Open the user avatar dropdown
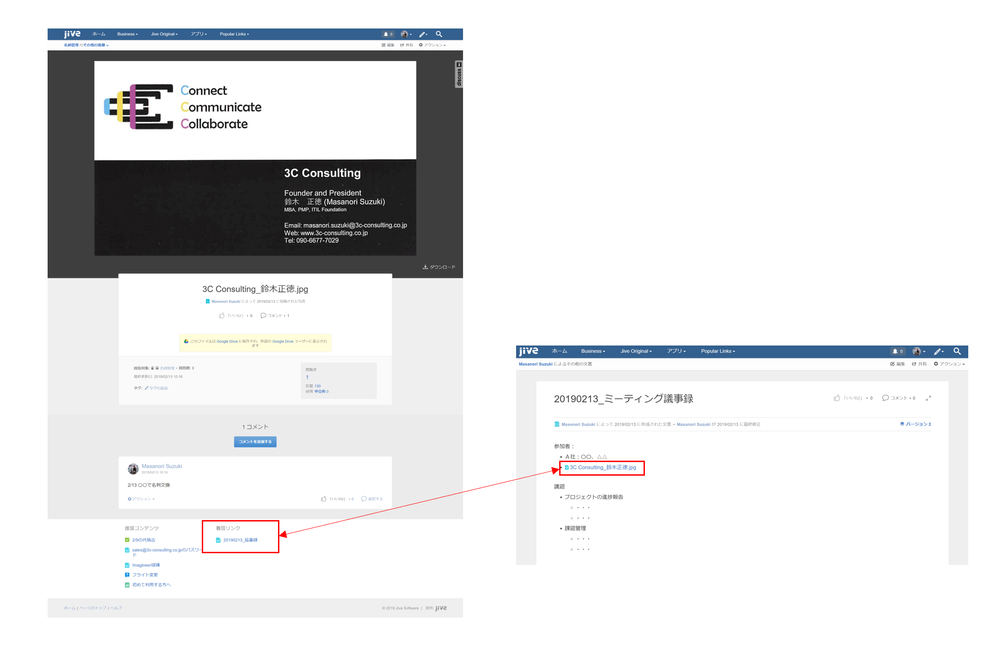 [404, 33]
